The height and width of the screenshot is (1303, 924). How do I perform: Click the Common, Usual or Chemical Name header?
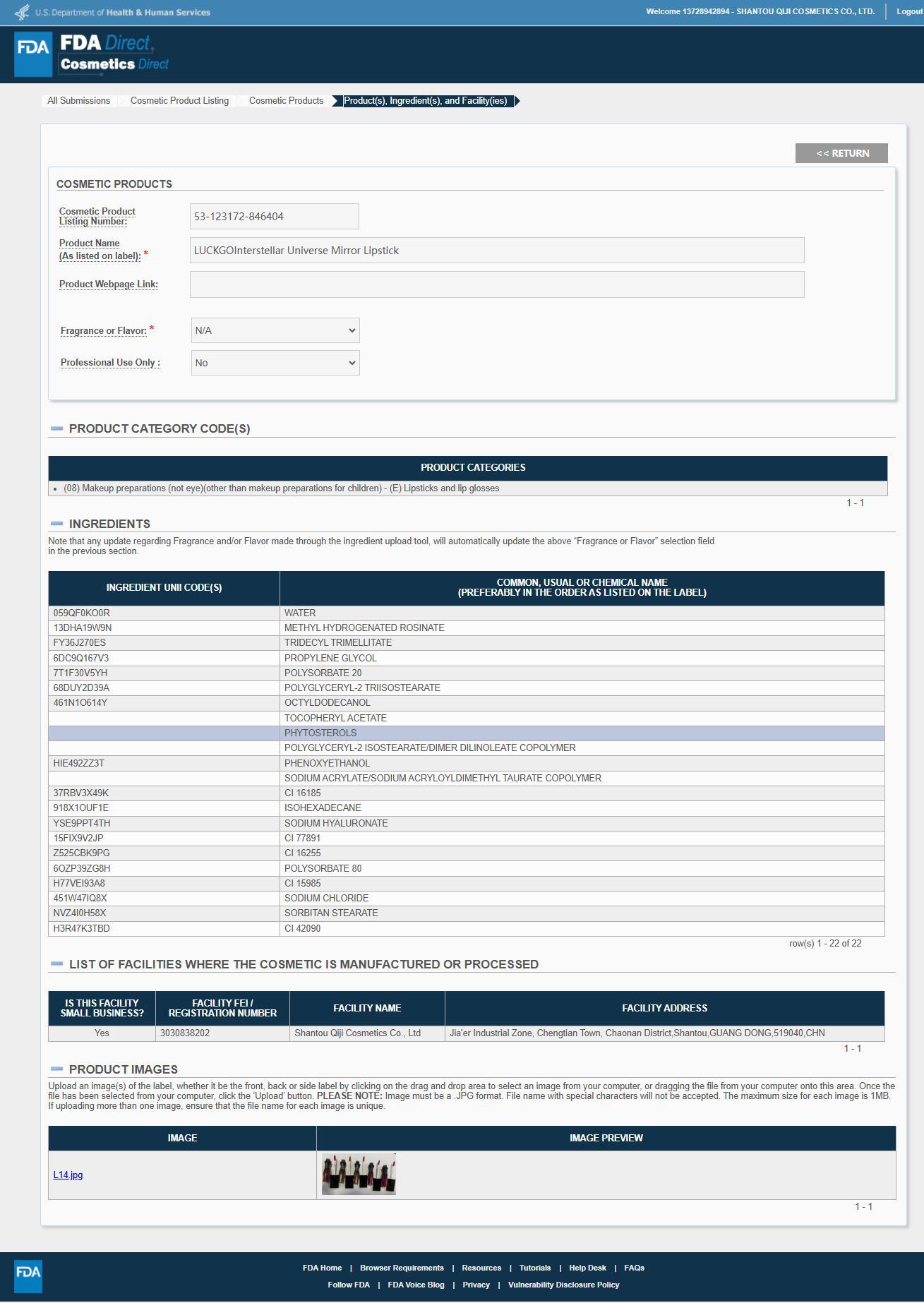point(582,587)
